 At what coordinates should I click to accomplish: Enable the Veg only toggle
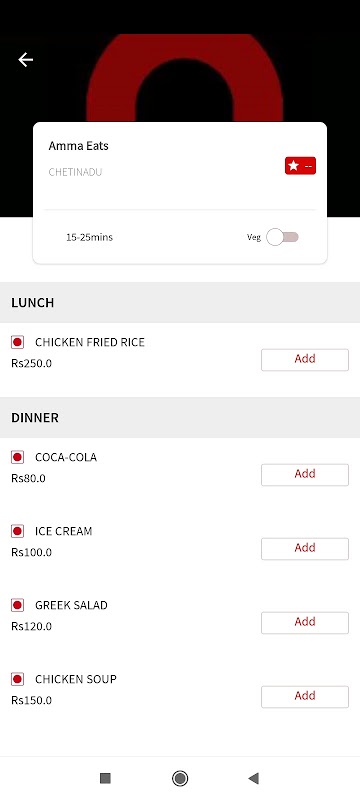click(283, 237)
